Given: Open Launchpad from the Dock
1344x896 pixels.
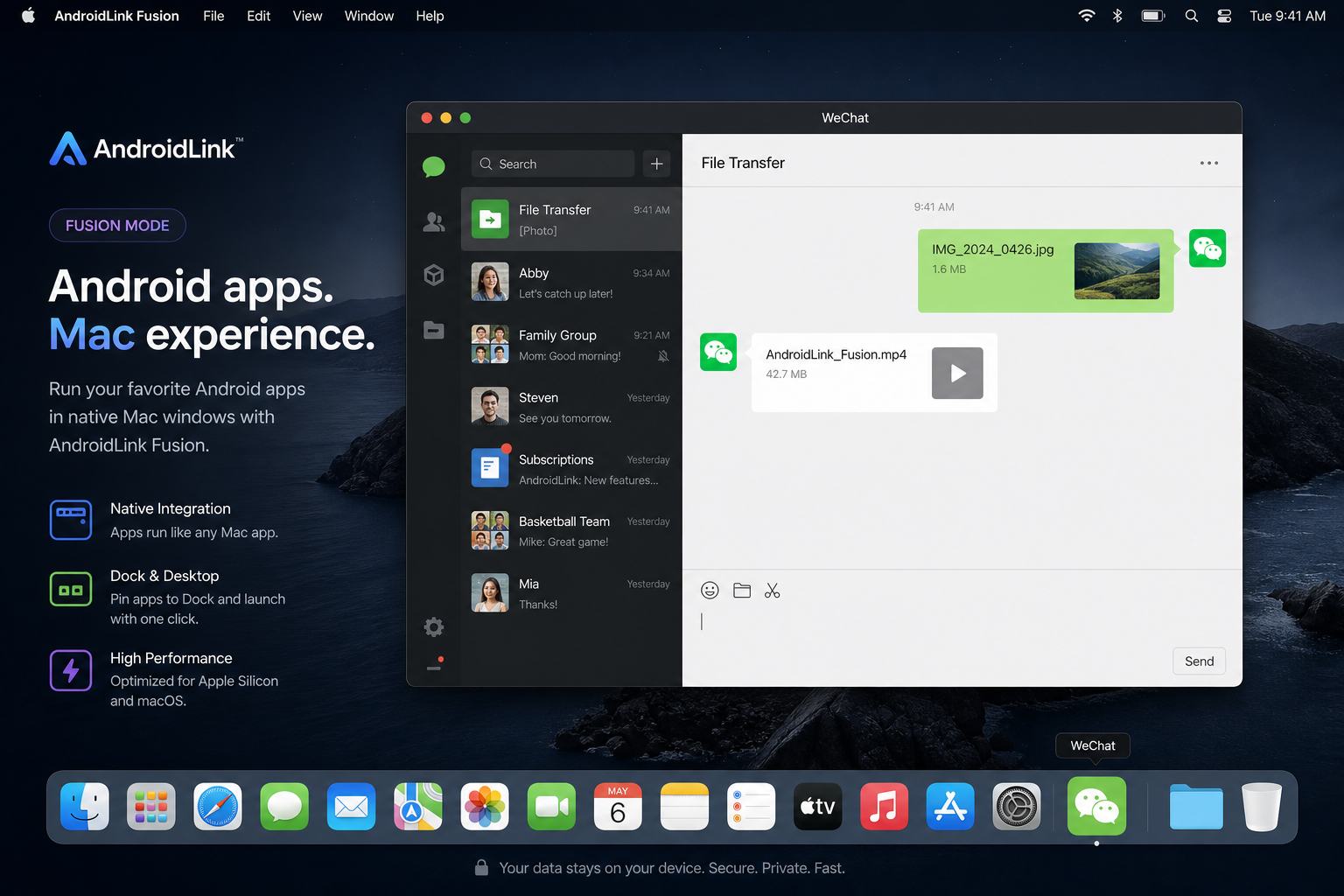Looking at the screenshot, I should [x=151, y=806].
